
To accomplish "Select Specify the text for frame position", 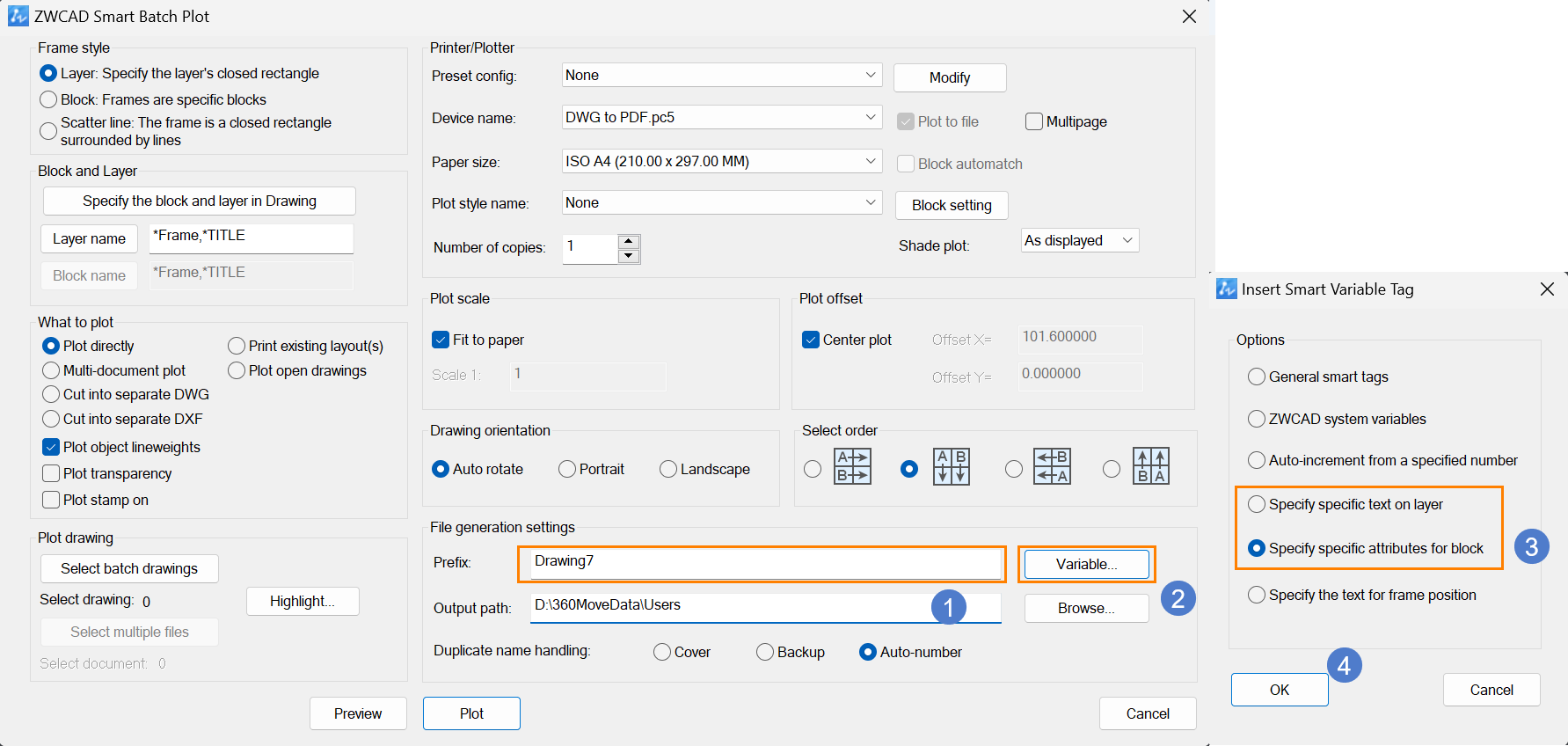I will coord(1257,595).
